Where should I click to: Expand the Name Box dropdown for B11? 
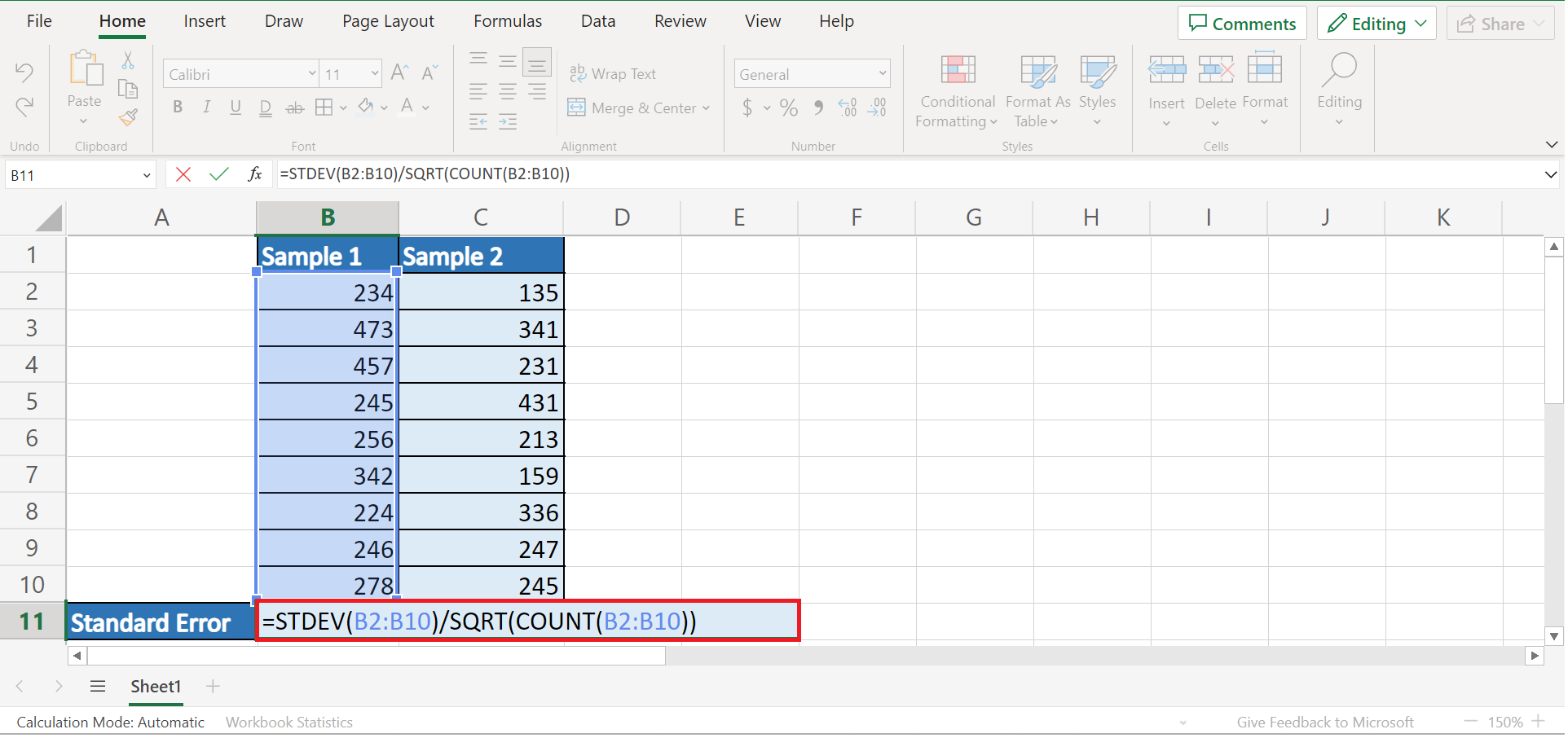coord(147,175)
